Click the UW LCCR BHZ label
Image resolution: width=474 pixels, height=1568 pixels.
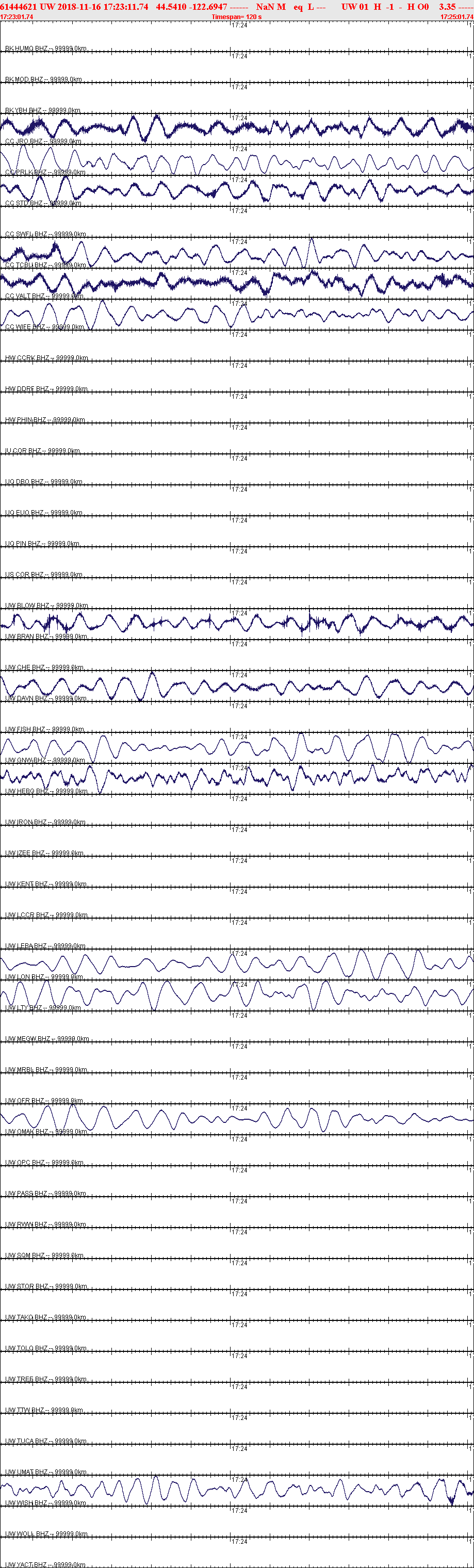tap(46, 915)
